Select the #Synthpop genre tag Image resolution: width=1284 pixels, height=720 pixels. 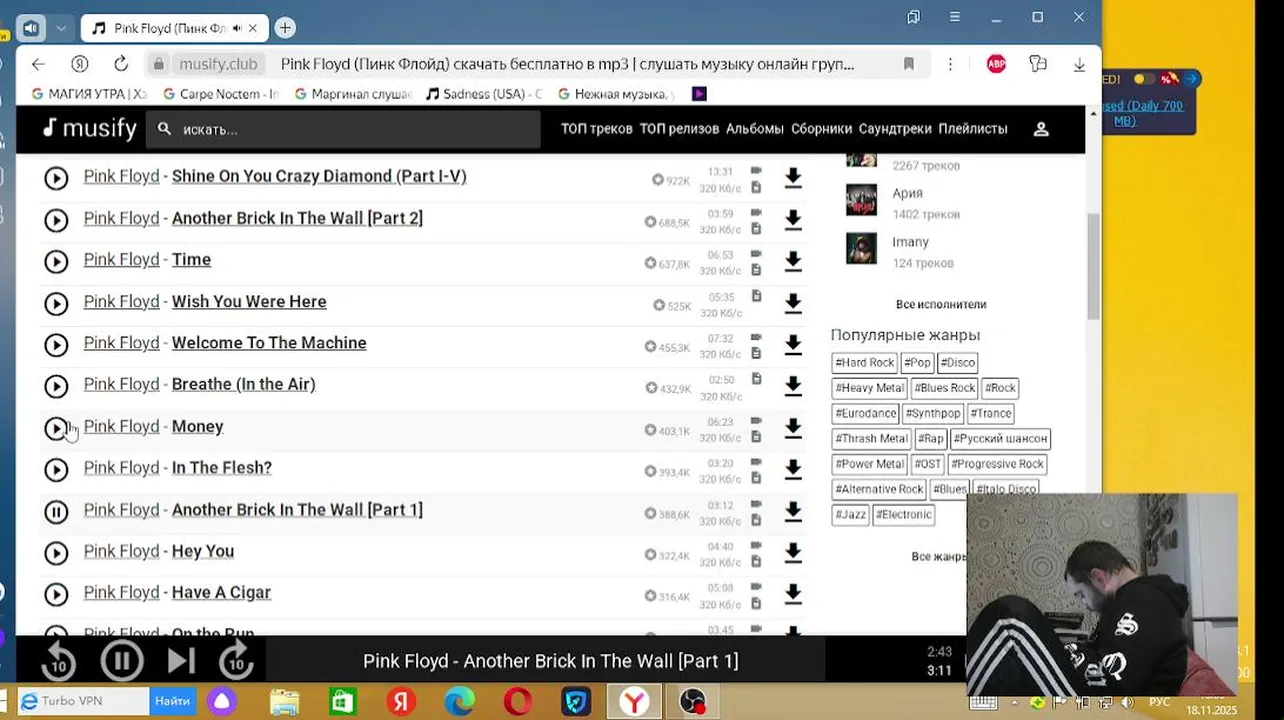pyautogui.click(x=933, y=413)
